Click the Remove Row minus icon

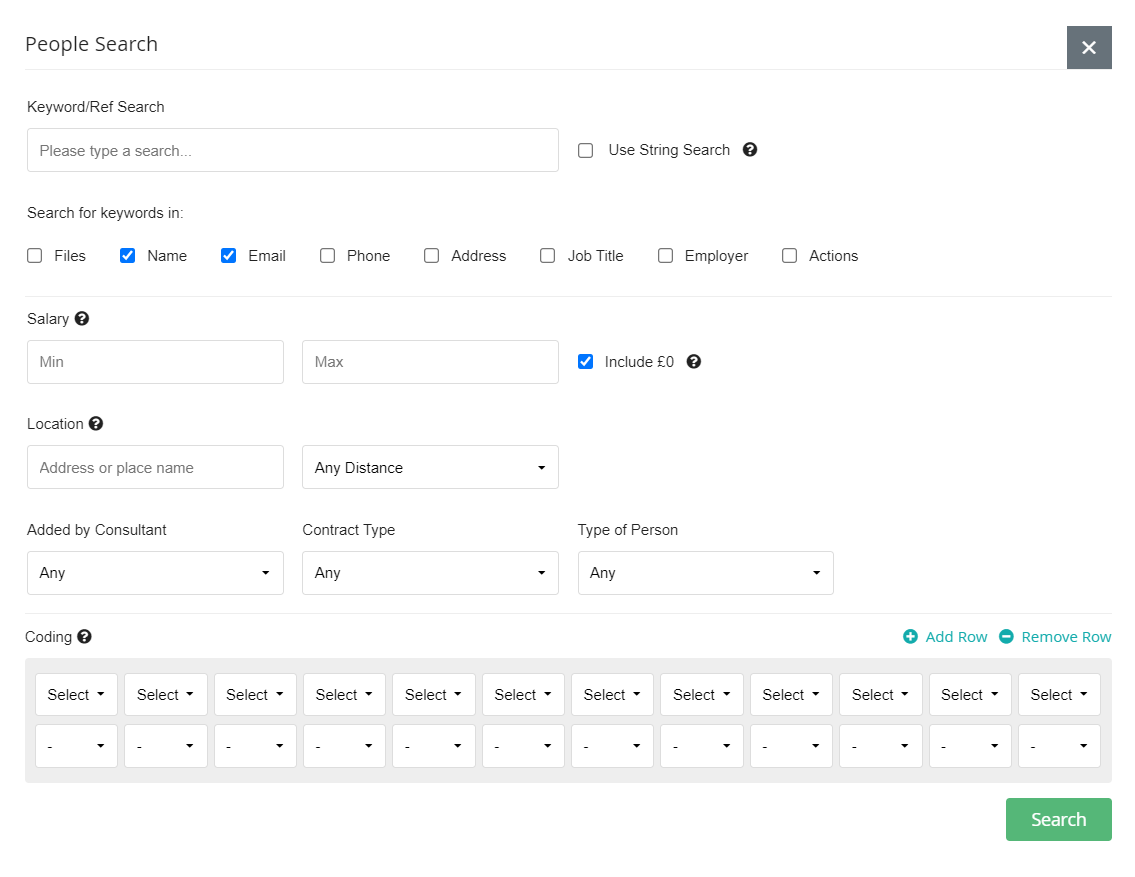click(x=1006, y=637)
